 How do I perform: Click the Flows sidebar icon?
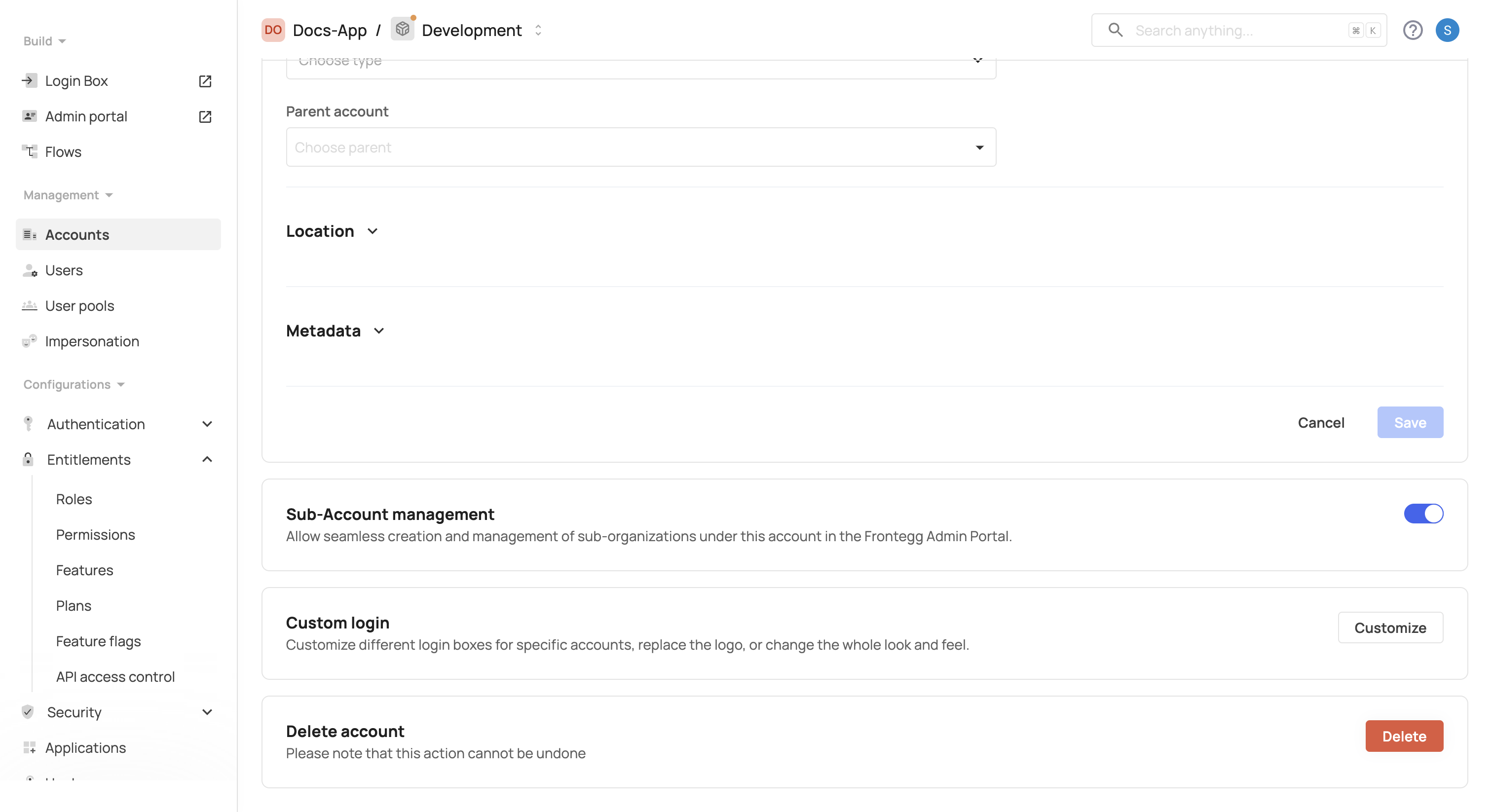coord(30,152)
